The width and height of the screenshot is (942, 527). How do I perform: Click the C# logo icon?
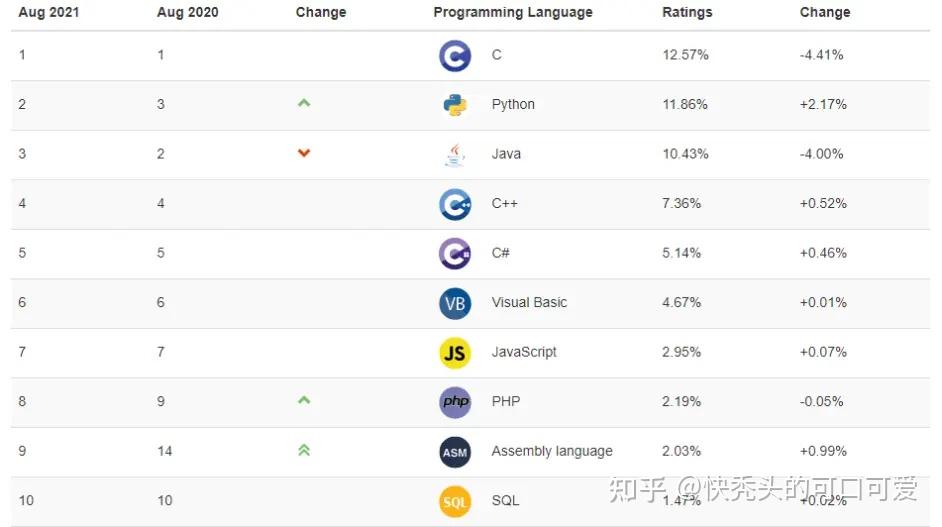point(455,253)
